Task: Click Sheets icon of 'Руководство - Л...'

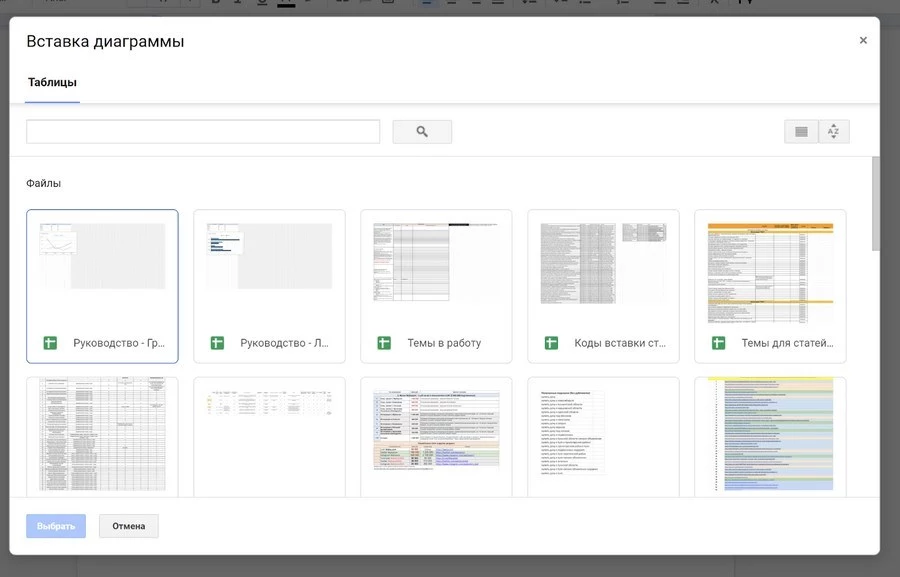Action: pyautogui.click(x=218, y=343)
